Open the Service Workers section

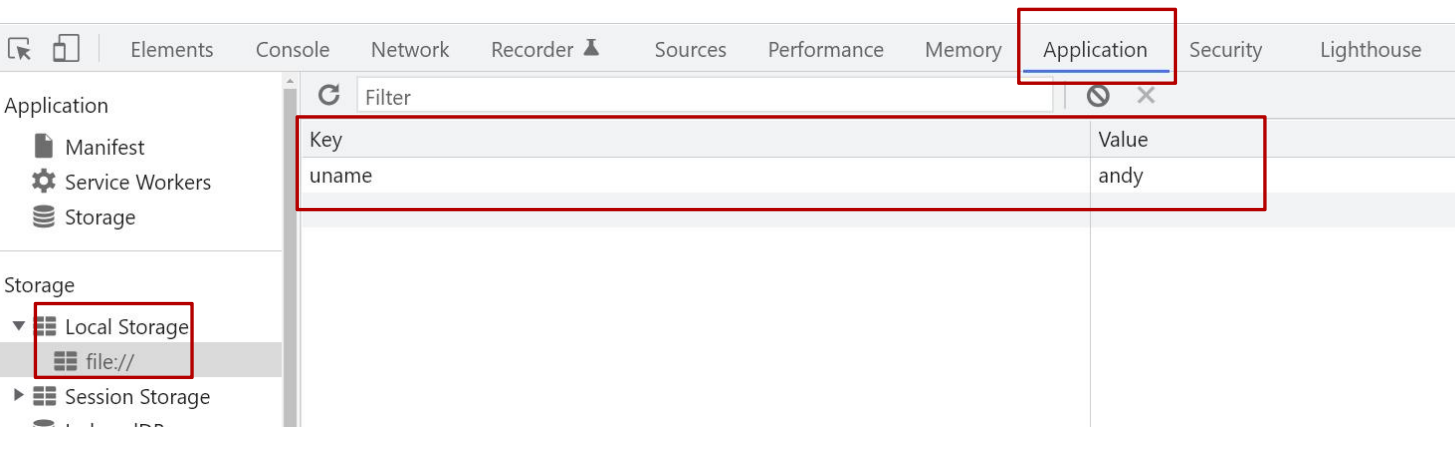137,182
